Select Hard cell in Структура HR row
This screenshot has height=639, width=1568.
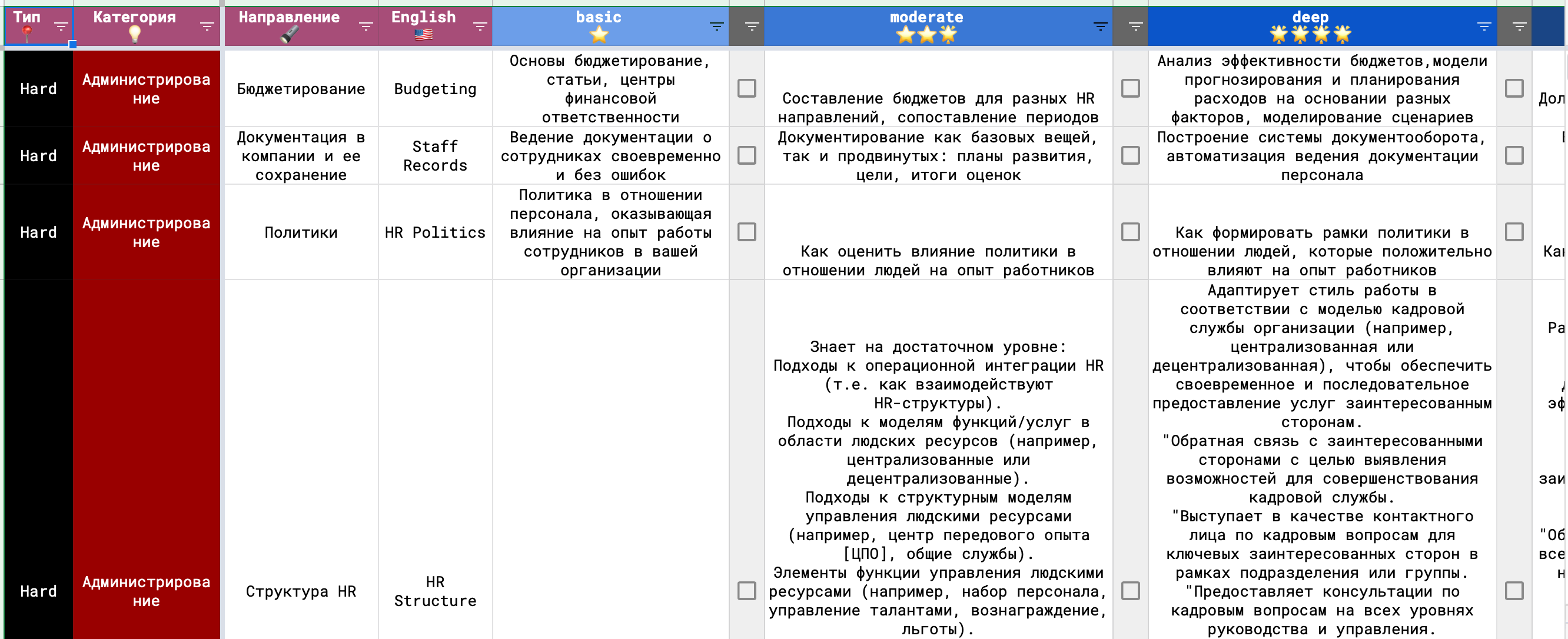tap(38, 460)
